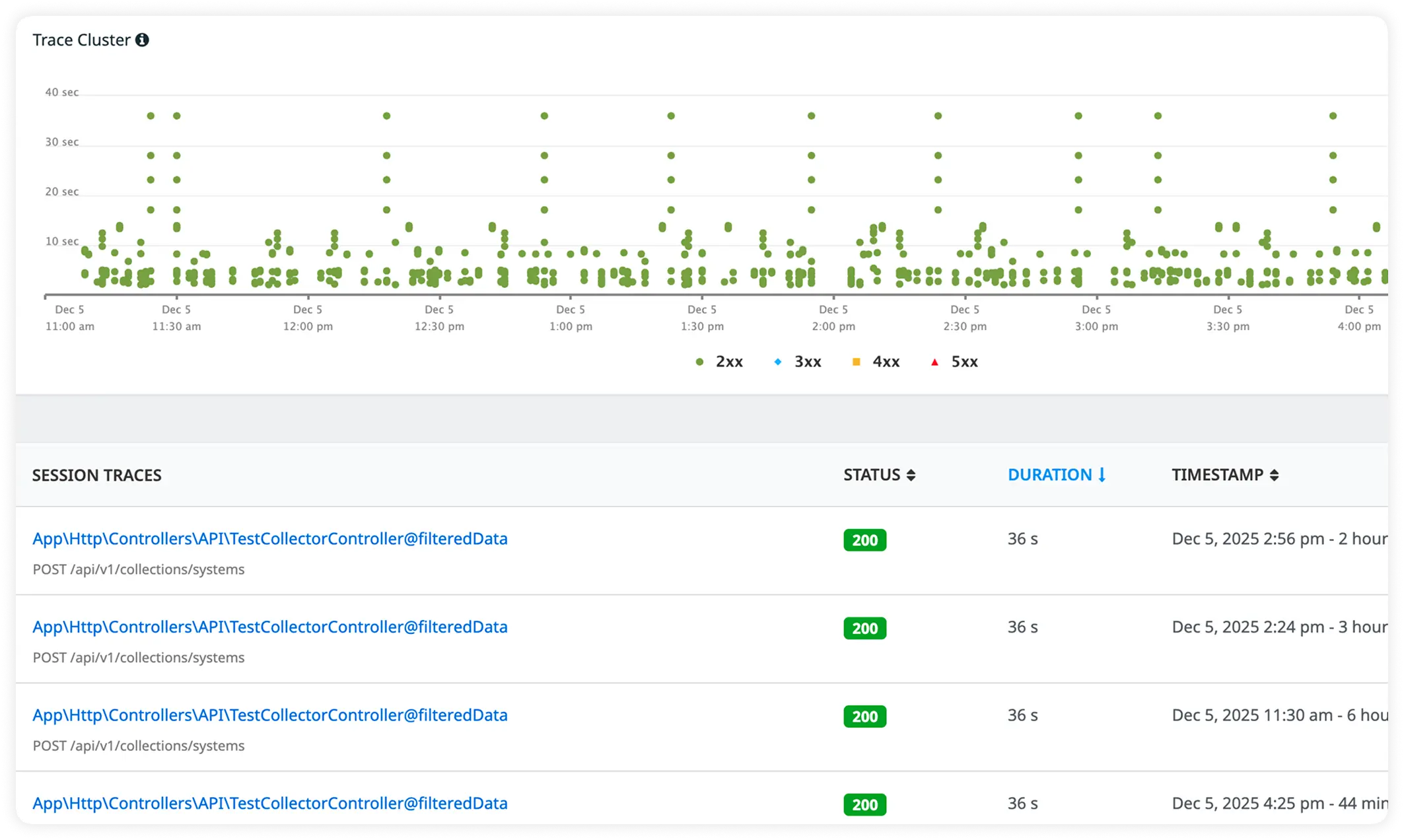
Task: Click the Trace Cluster info icon
Action: click(x=142, y=40)
